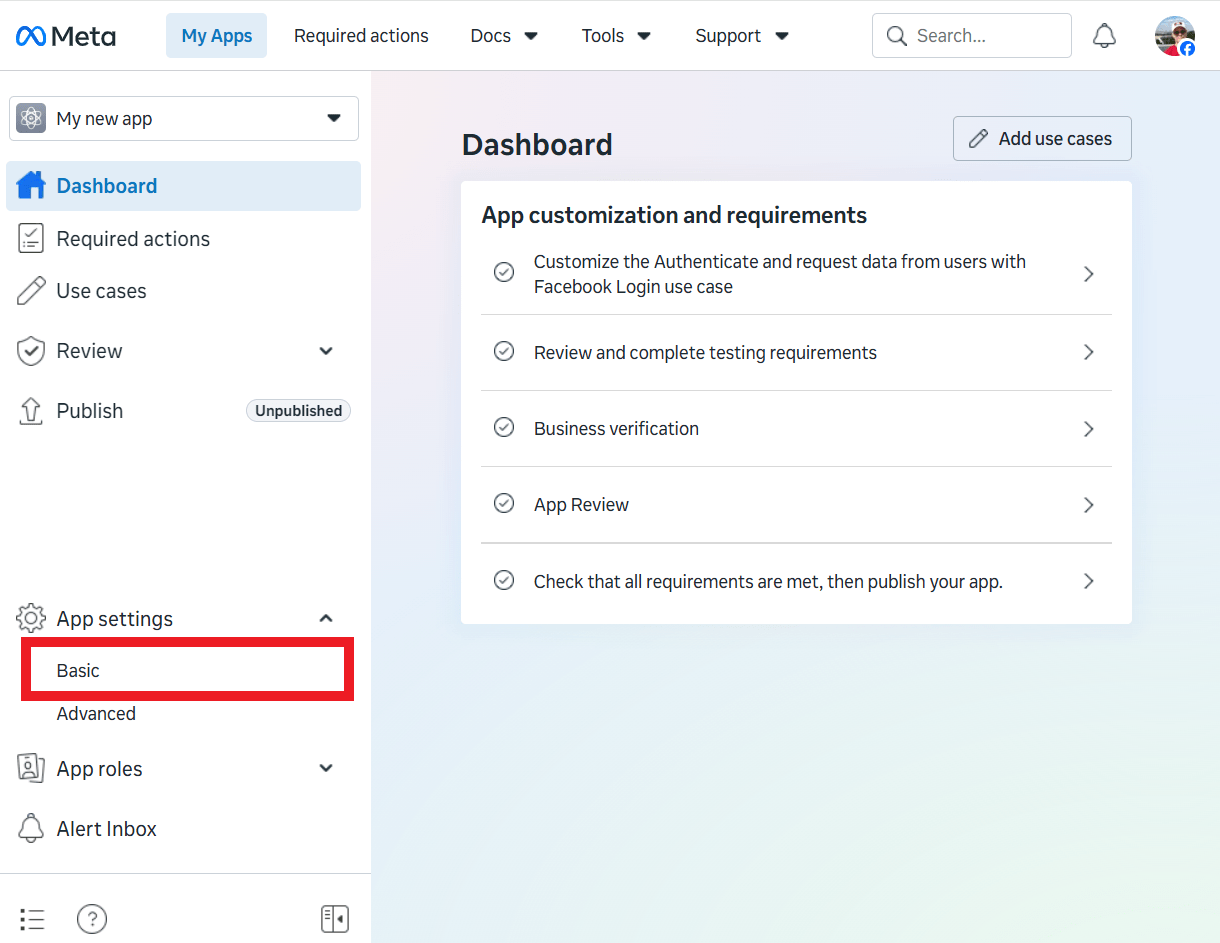
Task: Open the My new app dropdown
Action: [x=184, y=118]
